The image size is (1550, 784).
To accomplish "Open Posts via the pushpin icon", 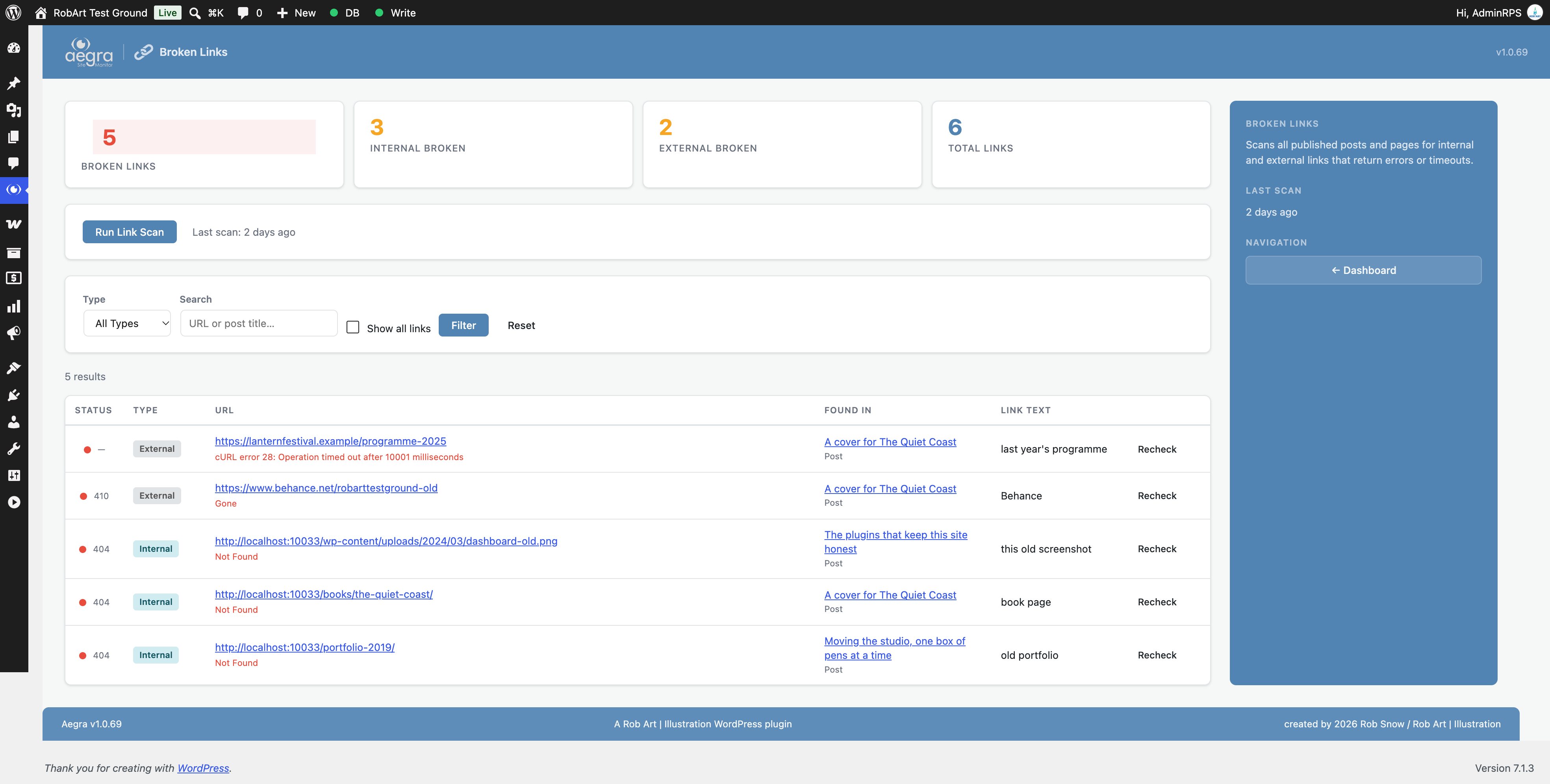I will coord(14,83).
